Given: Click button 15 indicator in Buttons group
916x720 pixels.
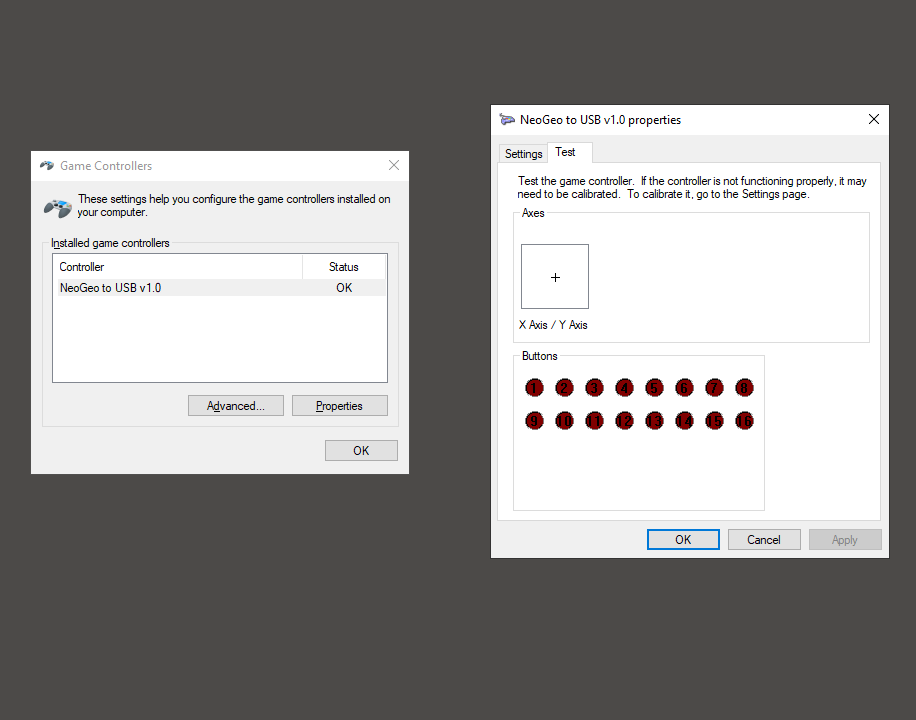Looking at the screenshot, I should (714, 421).
